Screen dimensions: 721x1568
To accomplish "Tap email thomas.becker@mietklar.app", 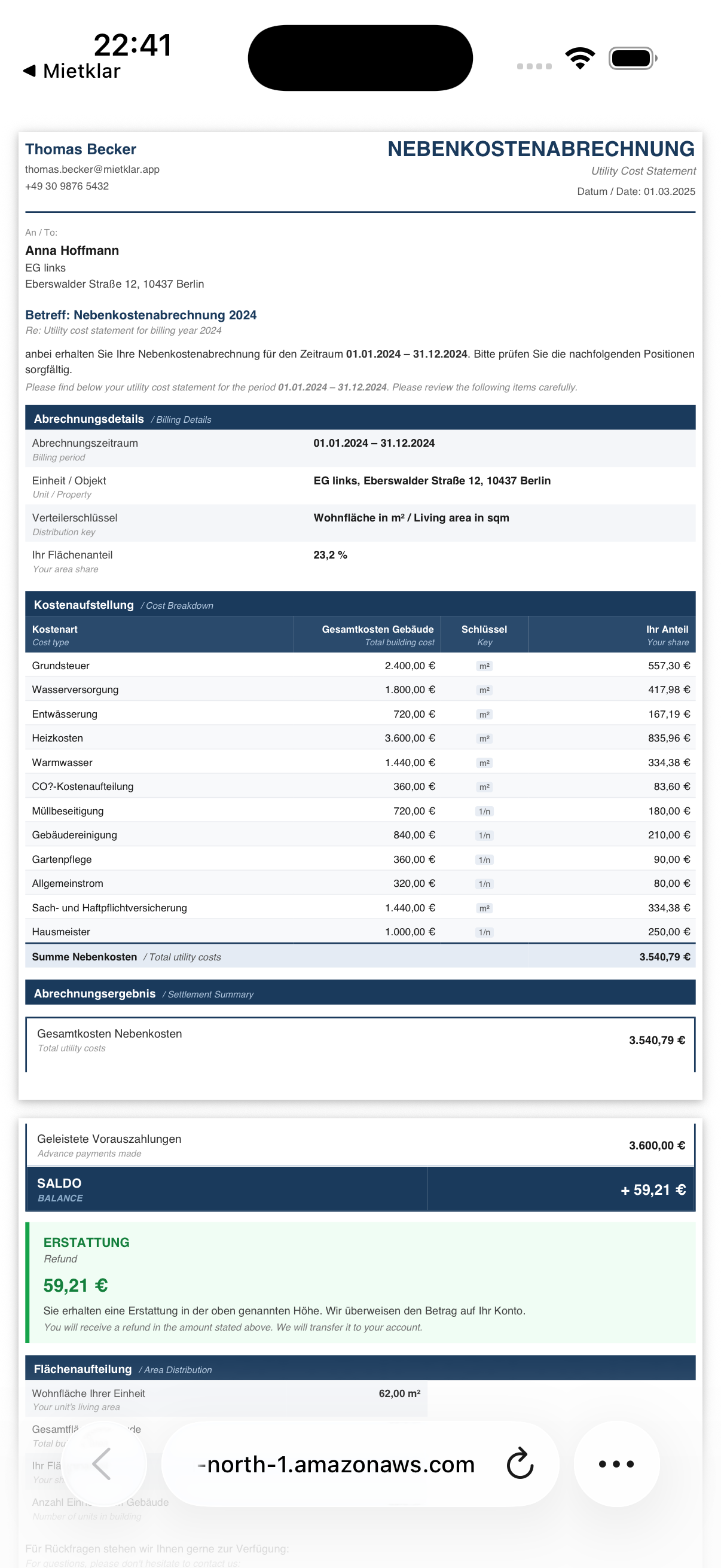I will click(92, 169).
